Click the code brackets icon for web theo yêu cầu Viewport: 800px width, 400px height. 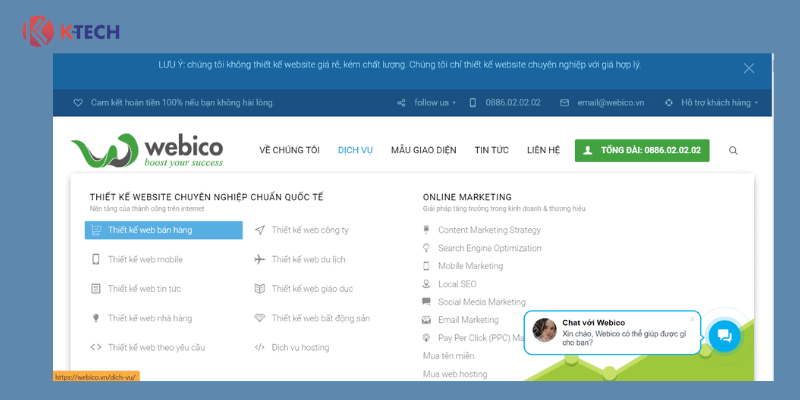pos(96,347)
